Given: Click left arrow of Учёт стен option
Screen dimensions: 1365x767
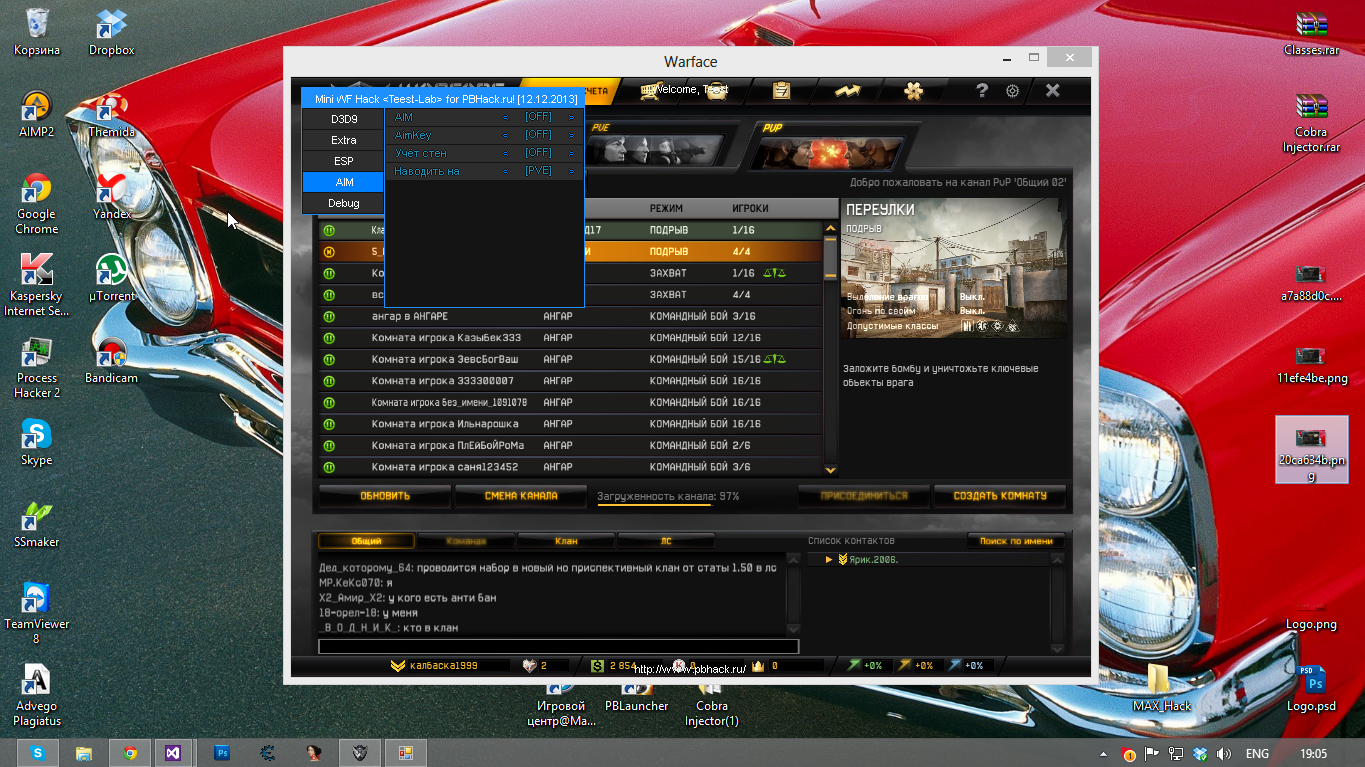Looking at the screenshot, I should (x=505, y=154).
